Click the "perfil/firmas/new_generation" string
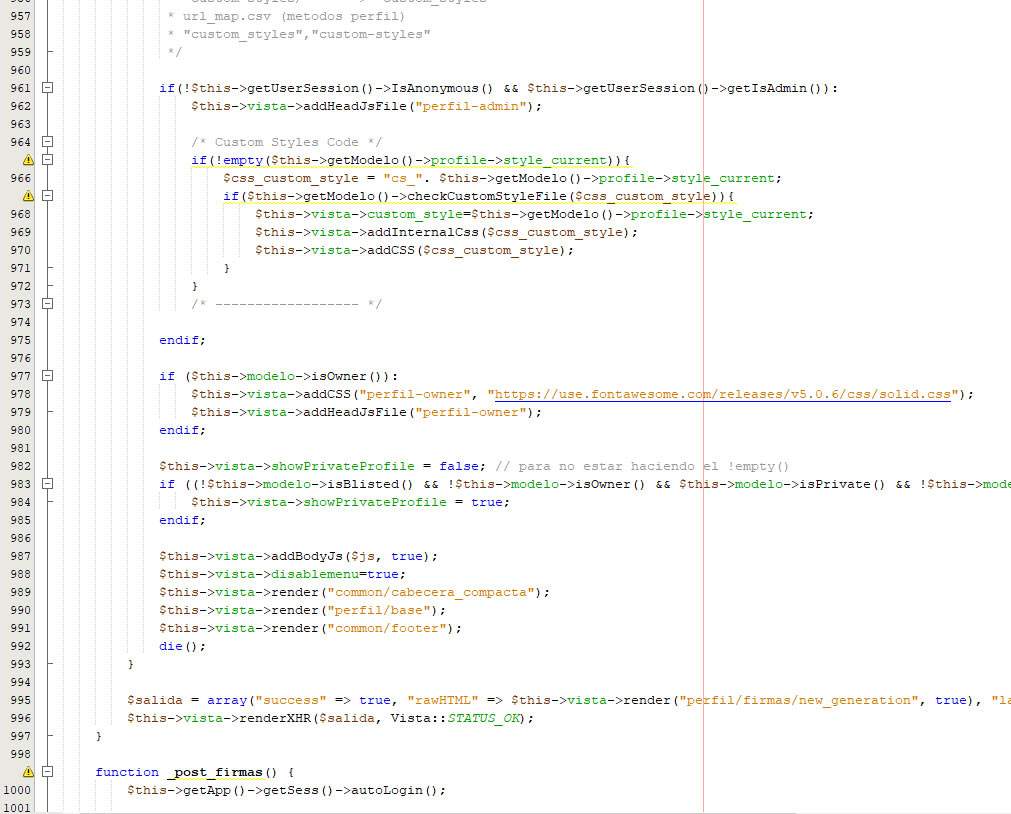 pos(798,700)
